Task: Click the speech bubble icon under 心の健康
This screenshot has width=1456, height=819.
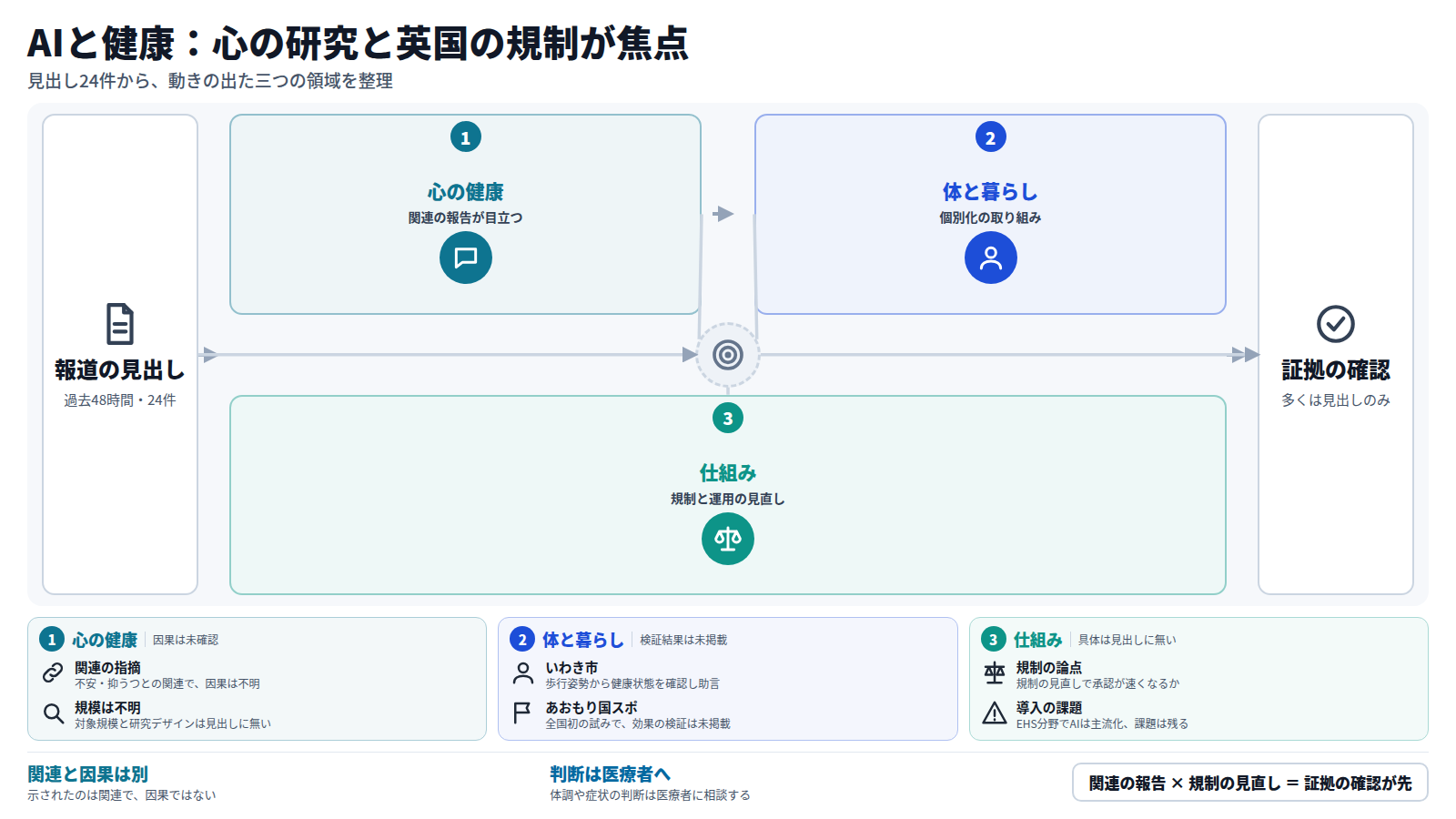Action: pos(466,258)
